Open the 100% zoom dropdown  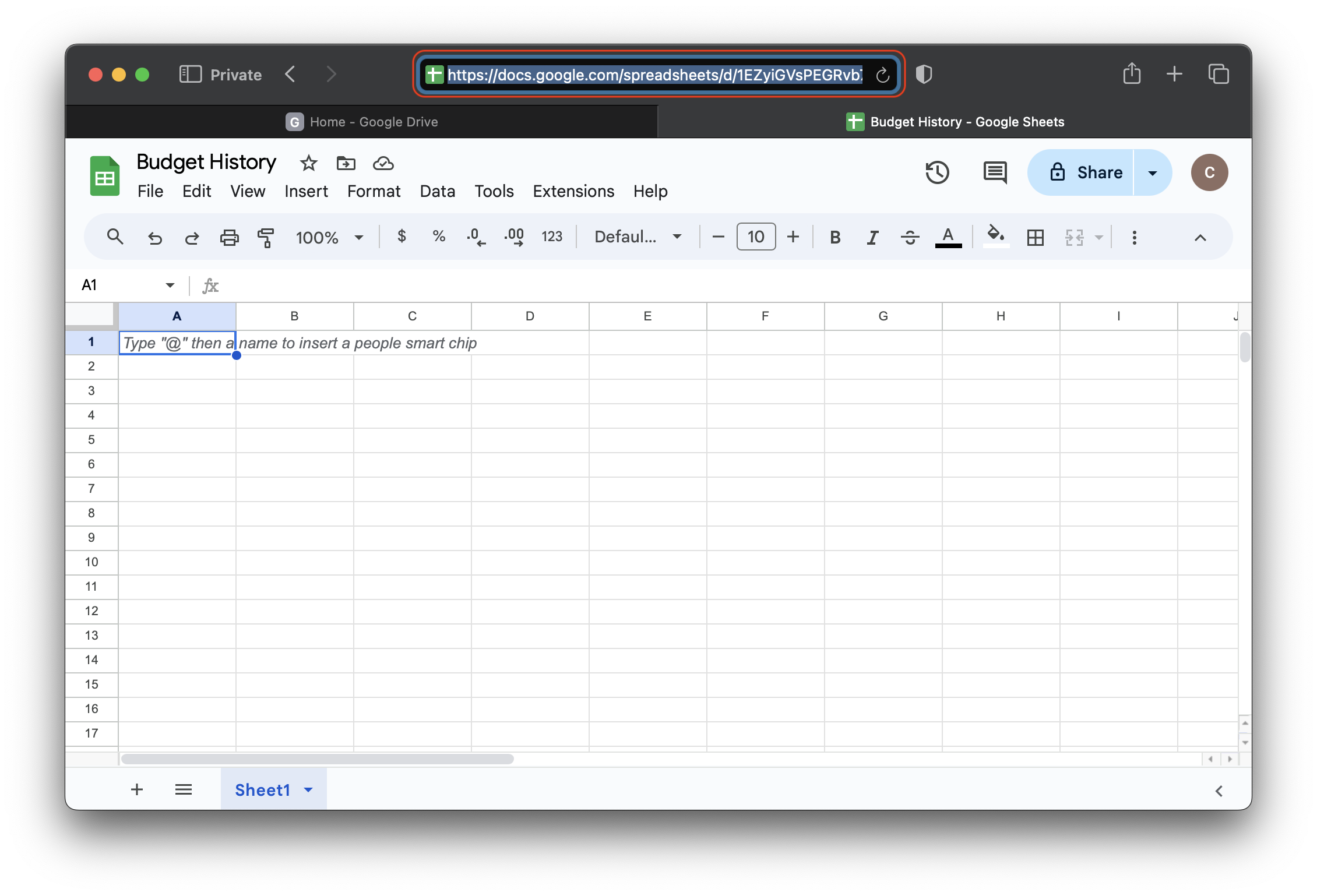click(329, 237)
